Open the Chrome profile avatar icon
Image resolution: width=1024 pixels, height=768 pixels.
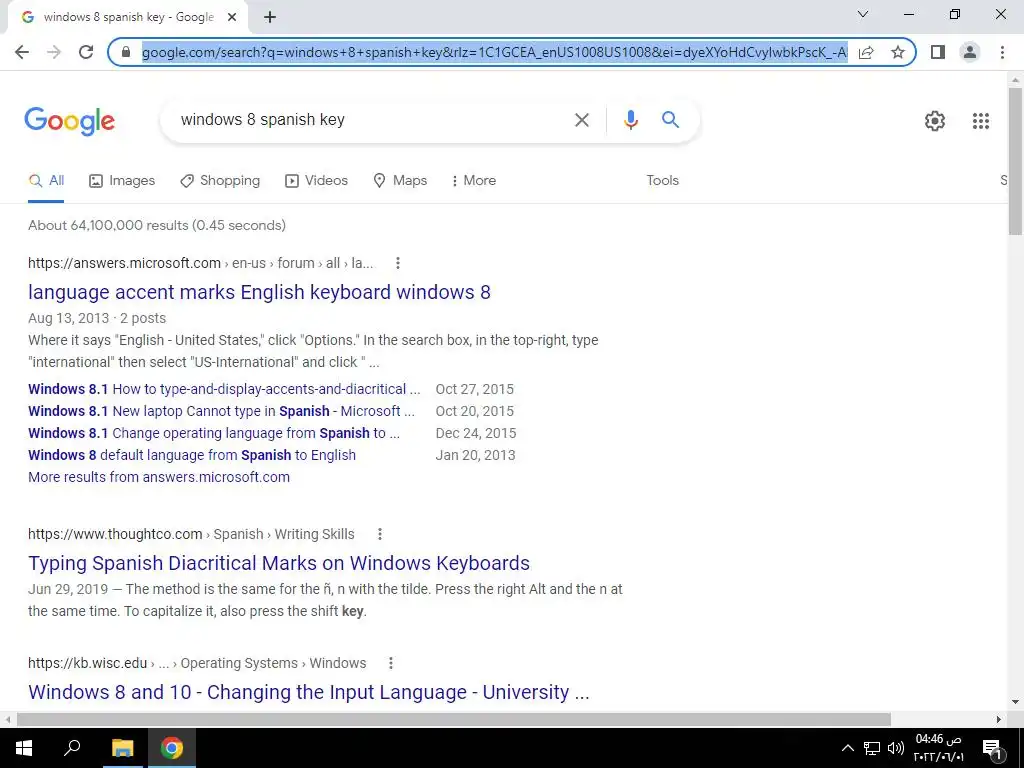(x=970, y=52)
